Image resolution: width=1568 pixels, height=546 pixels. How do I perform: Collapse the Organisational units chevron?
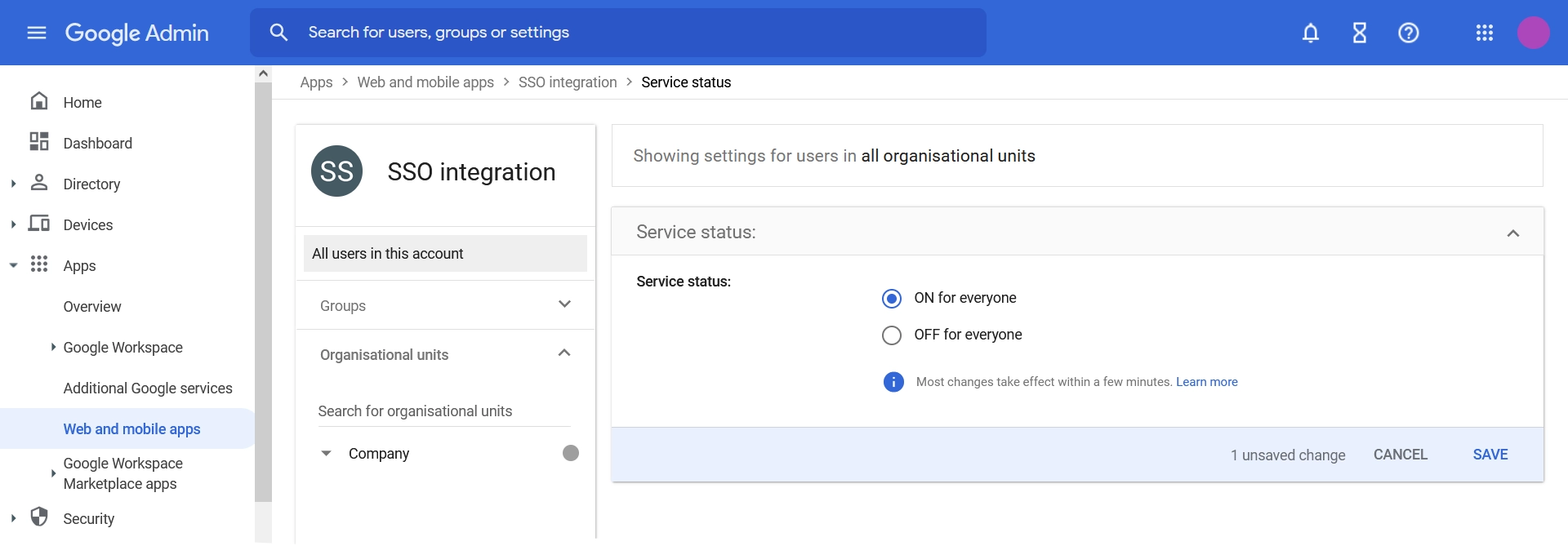pos(564,353)
